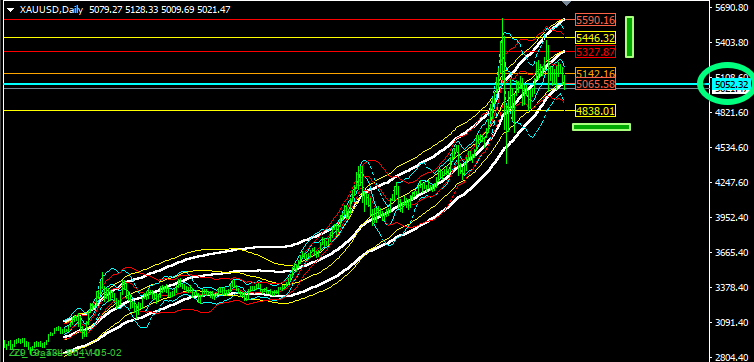Image resolution: width=754 pixels, height=362 pixels.
Task: Click the 4247.60 value on price axis
Action: coord(731,182)
